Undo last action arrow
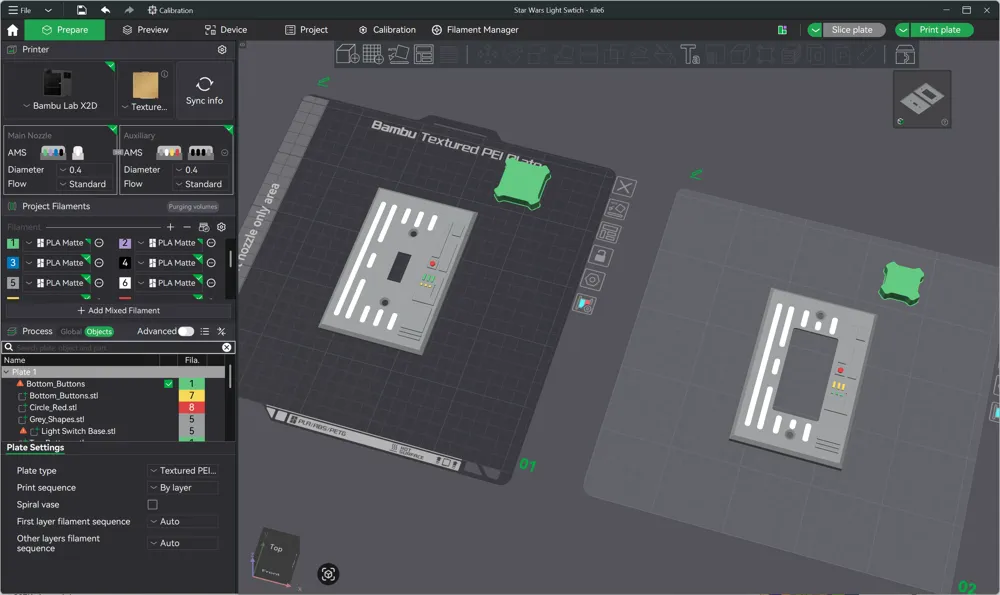 click(106, 10)
